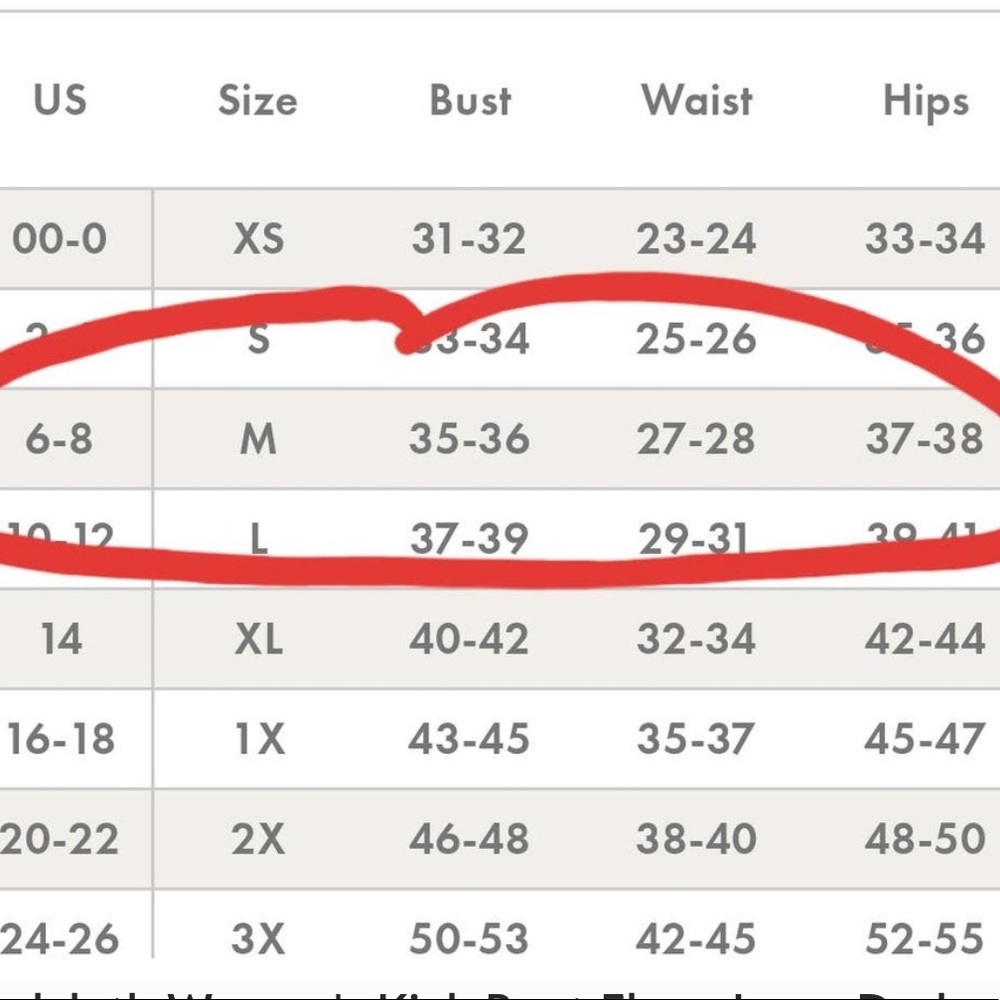Click the Hips column header
The image size is (1000, 1000).
(926, 103)
